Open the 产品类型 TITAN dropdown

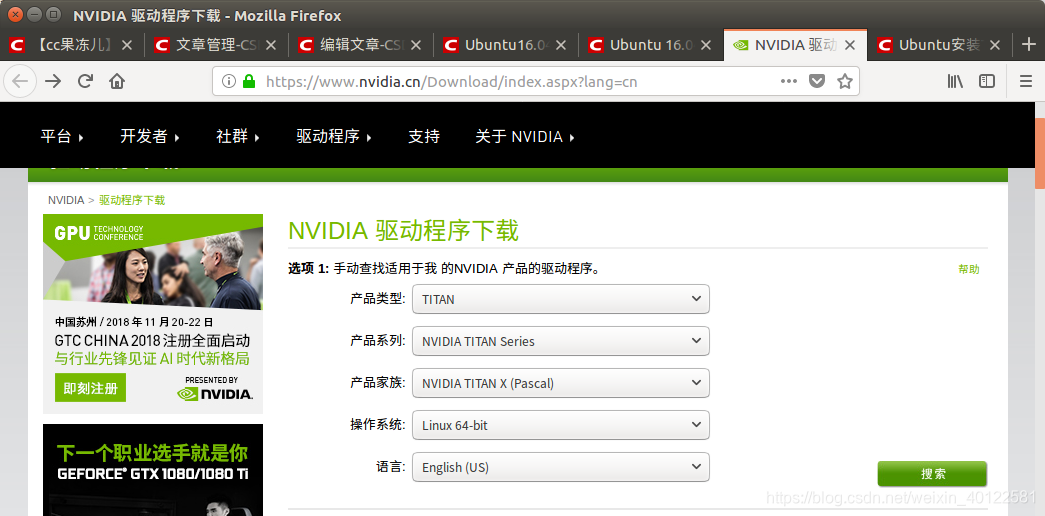560,299
